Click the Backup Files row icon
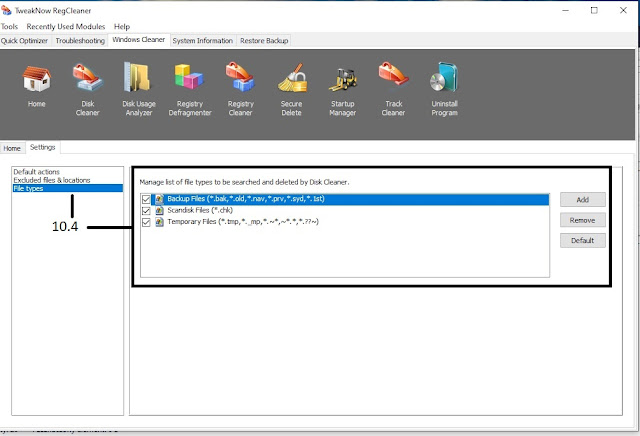This screenshot has height=436, width=640. point(159,199)
